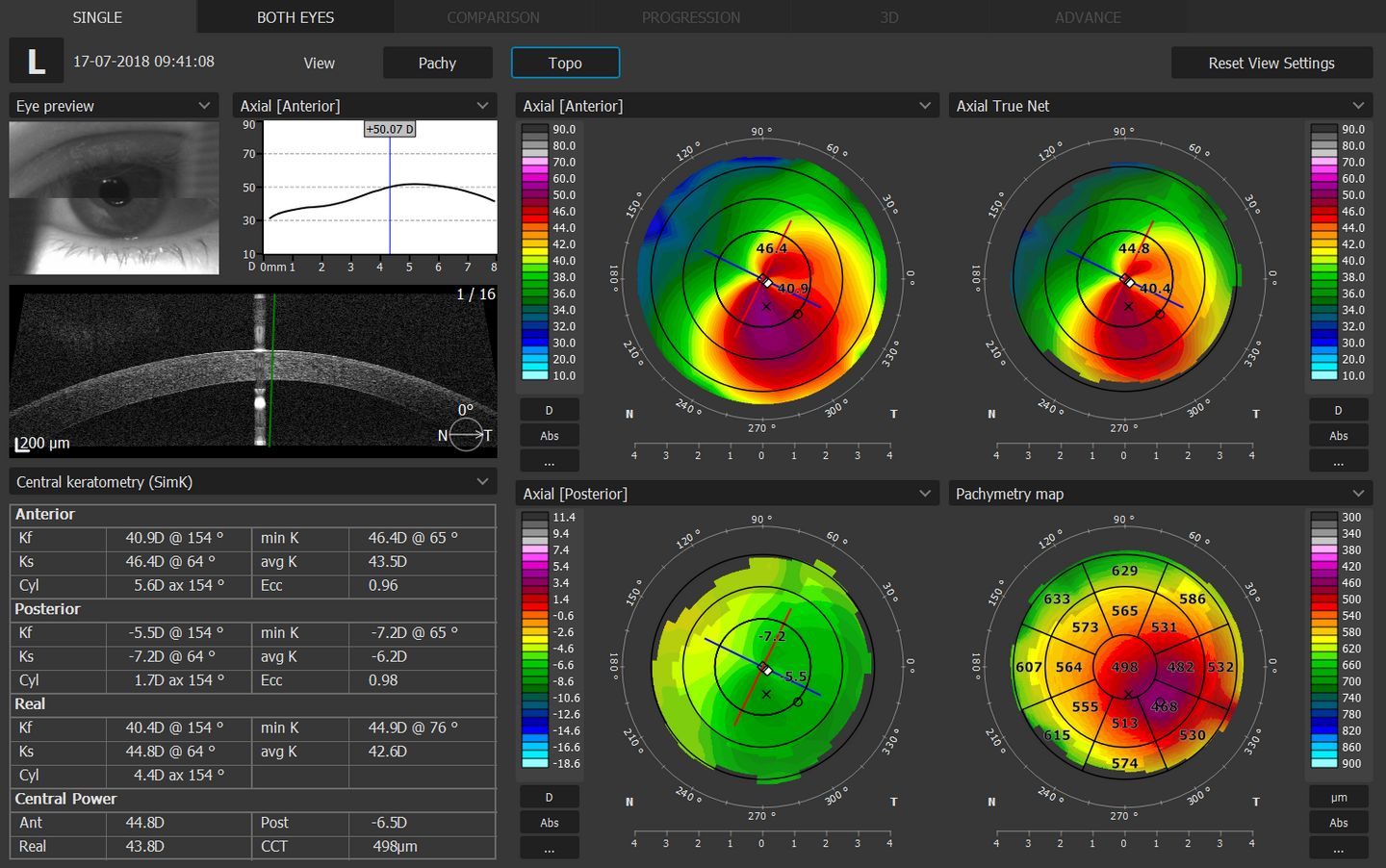
Task: Click the red 50.0 color on Axial Anterior scale
Action: (x=534, y=195)
